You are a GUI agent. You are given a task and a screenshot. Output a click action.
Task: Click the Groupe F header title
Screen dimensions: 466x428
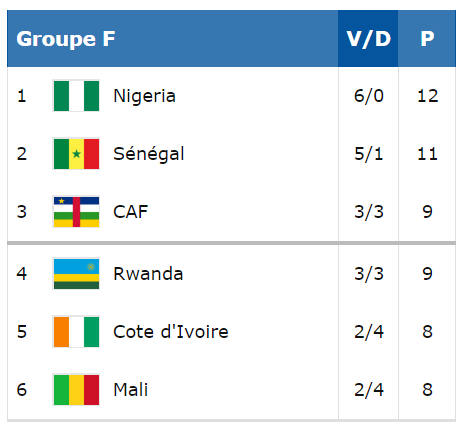66,39
